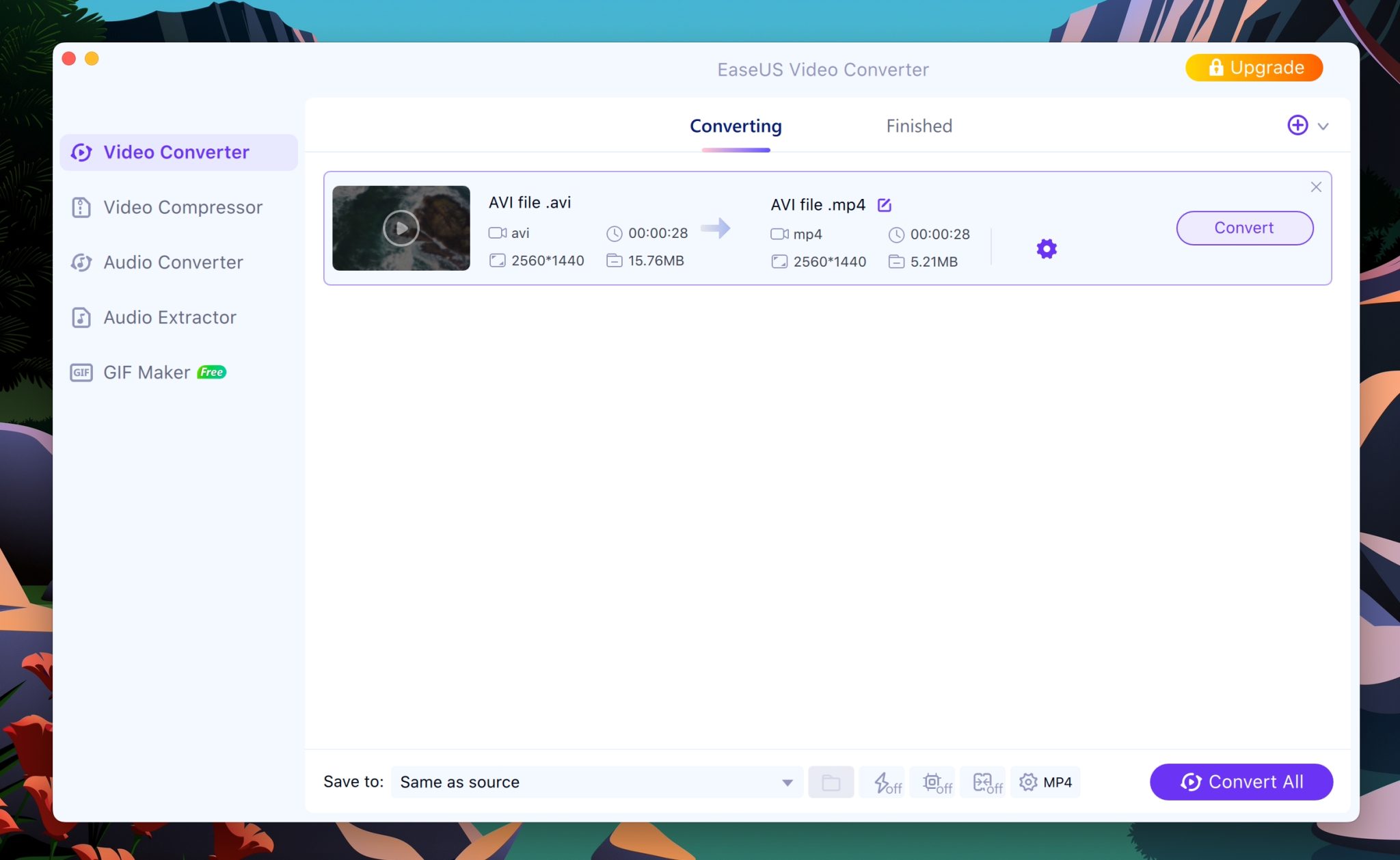Open the MP4 output format selector
The width and height of the screenshot is (1400, 860).
[1045, 782]
